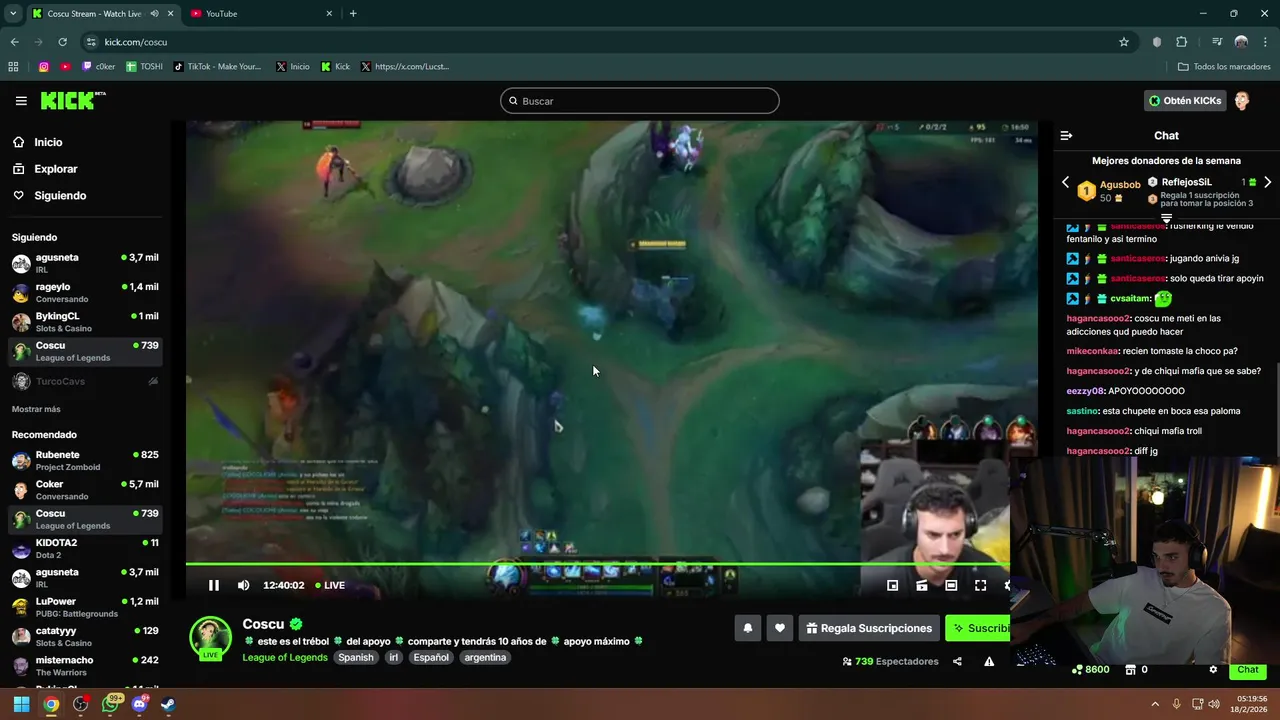Open Steam from the taskbar
The width and height of the screenshot is (1280, 720).
coord(168,704)
